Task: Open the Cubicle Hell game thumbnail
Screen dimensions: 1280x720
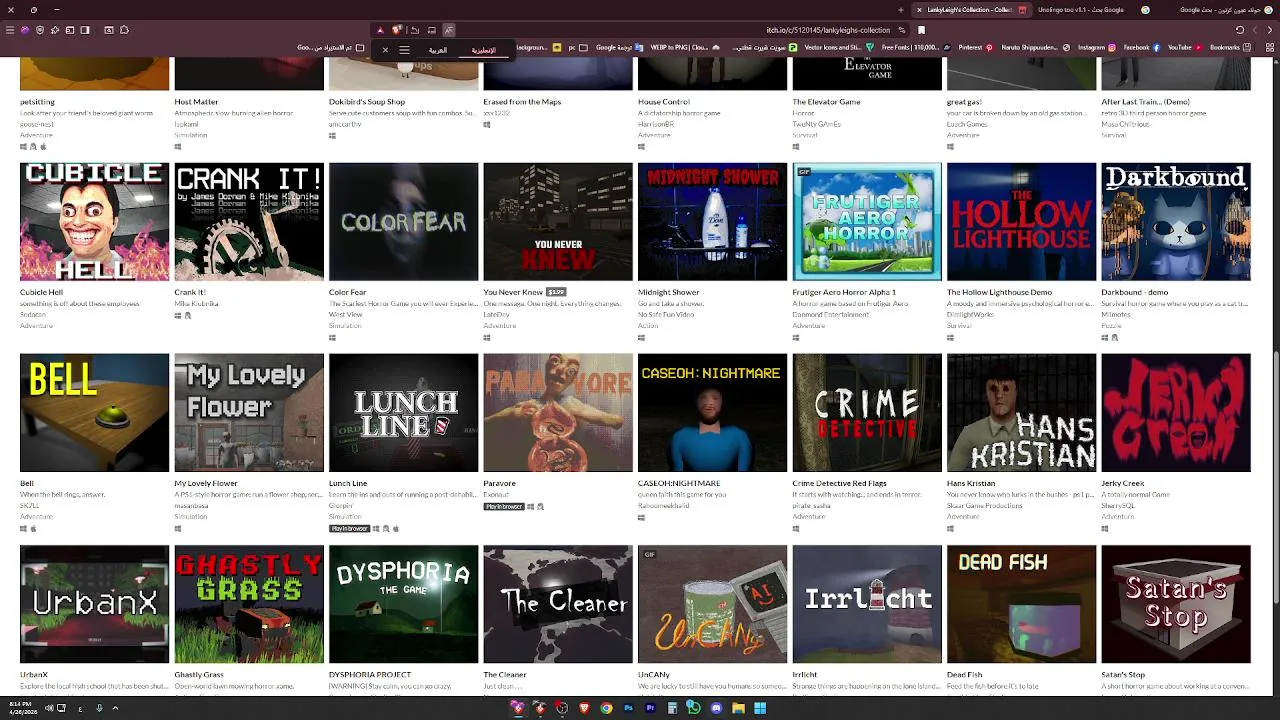Action: pyautogui.click(x=94, y=222)
